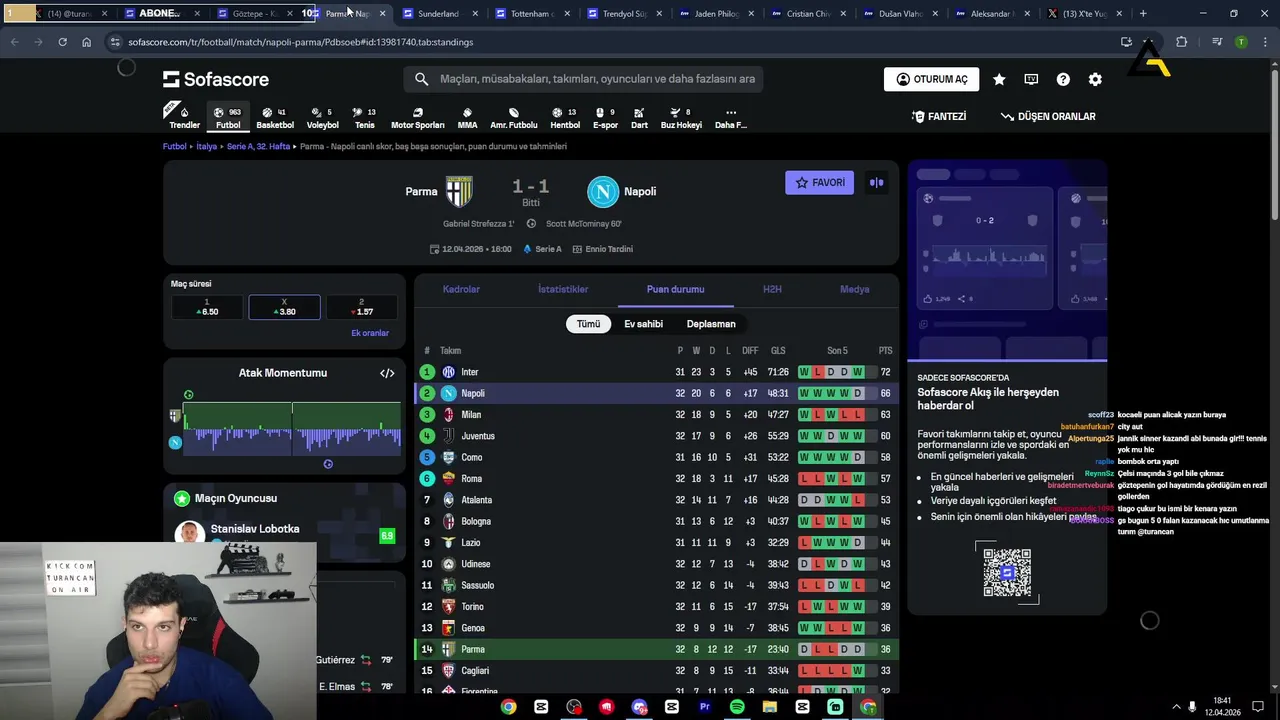Open DÜŞEN ORANLAR dropping odds
The height and width of the screenshot is (720, 1280).
1048,117
